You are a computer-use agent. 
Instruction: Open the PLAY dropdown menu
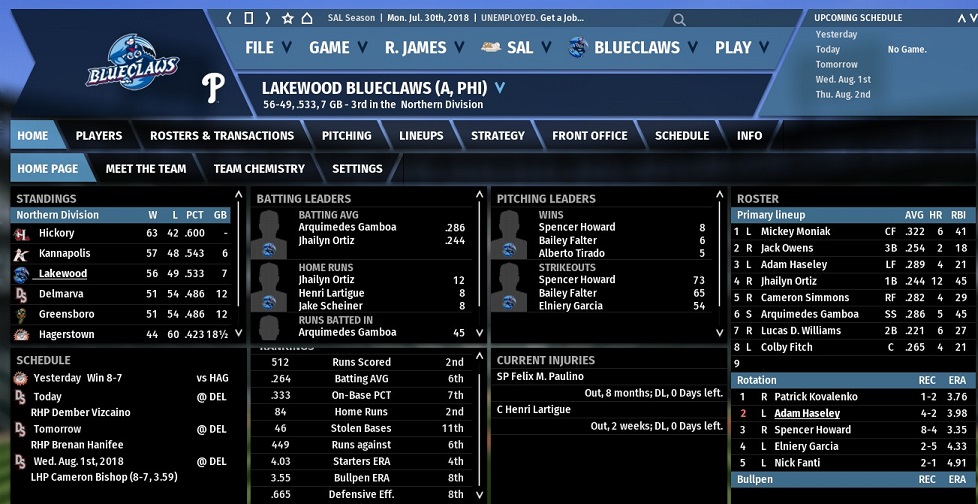point(742,47)
